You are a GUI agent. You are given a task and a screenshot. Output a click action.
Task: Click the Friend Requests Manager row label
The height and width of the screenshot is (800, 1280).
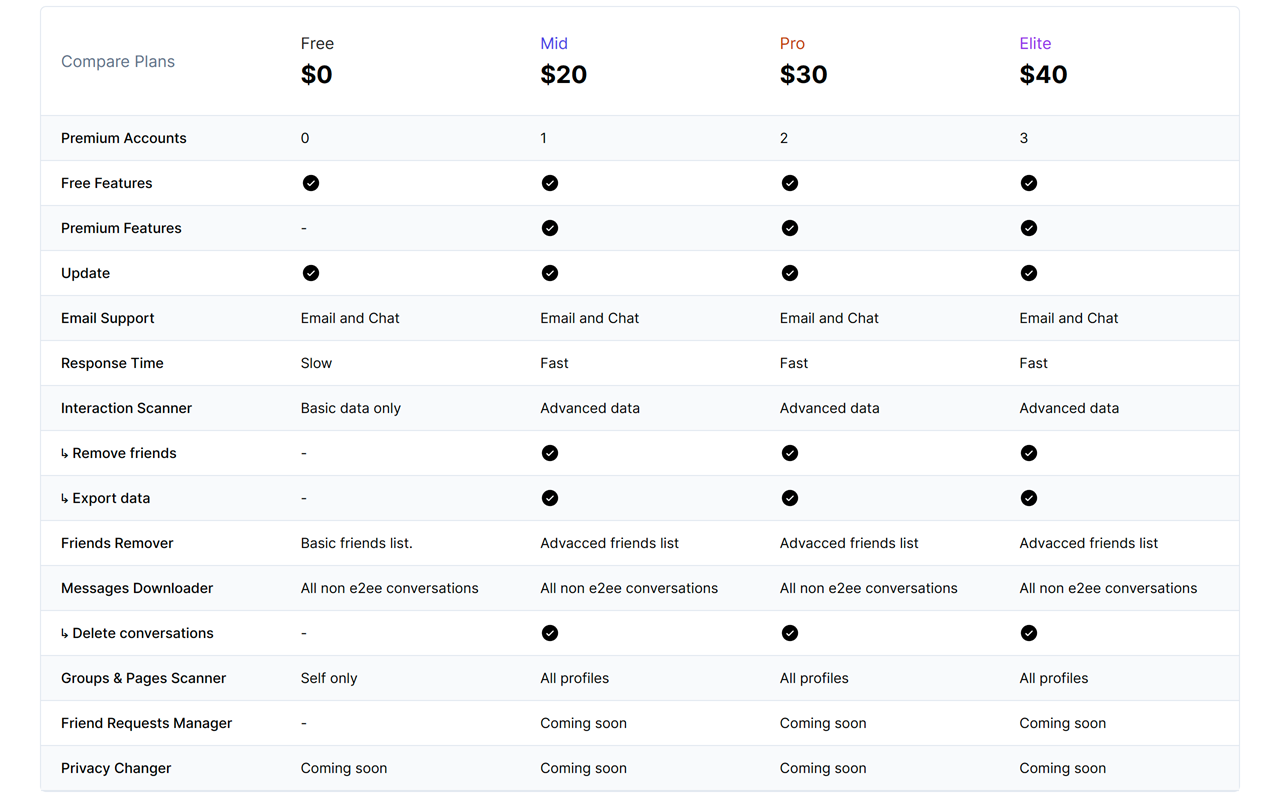(146, 723)
